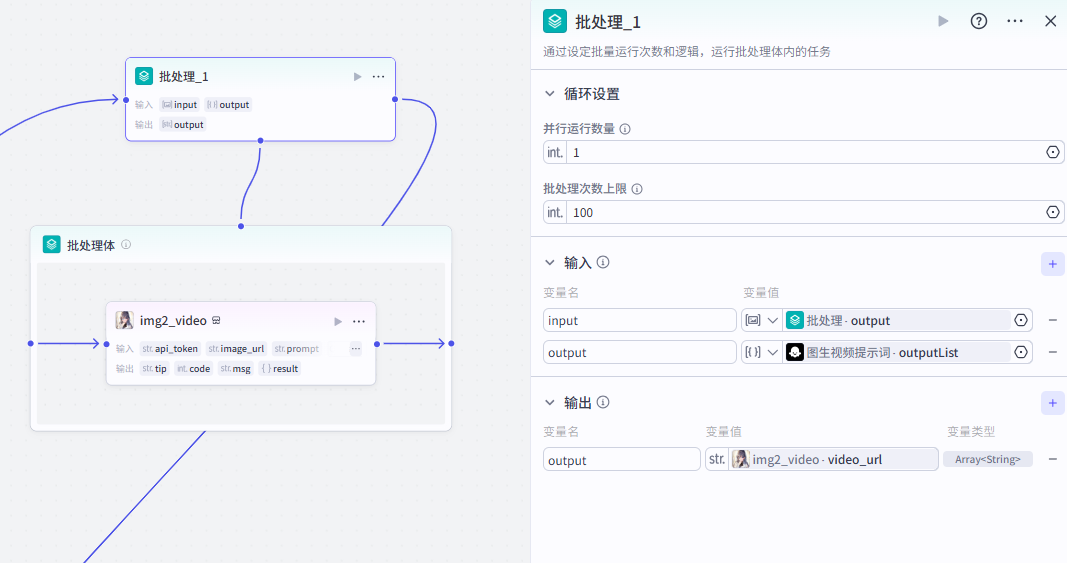Collapse the 输入 section

pyautogui.click(x=550, y=263)
